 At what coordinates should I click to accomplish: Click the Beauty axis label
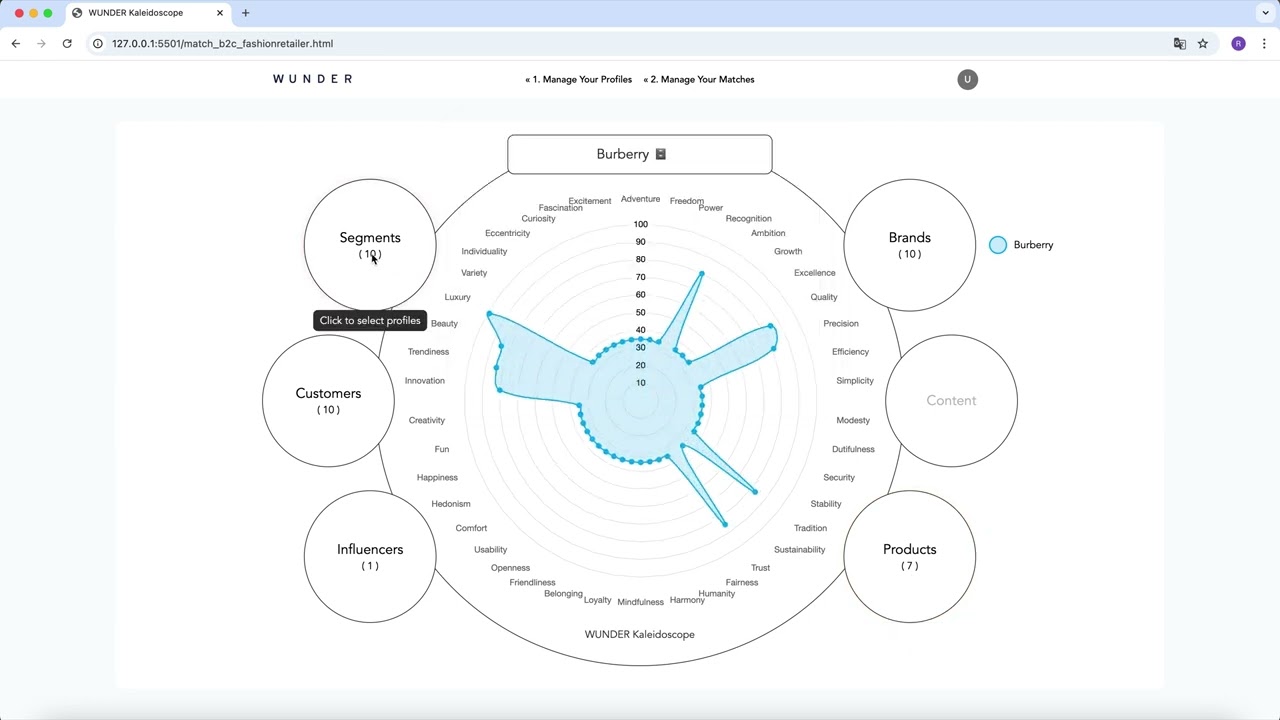(444, 324)
